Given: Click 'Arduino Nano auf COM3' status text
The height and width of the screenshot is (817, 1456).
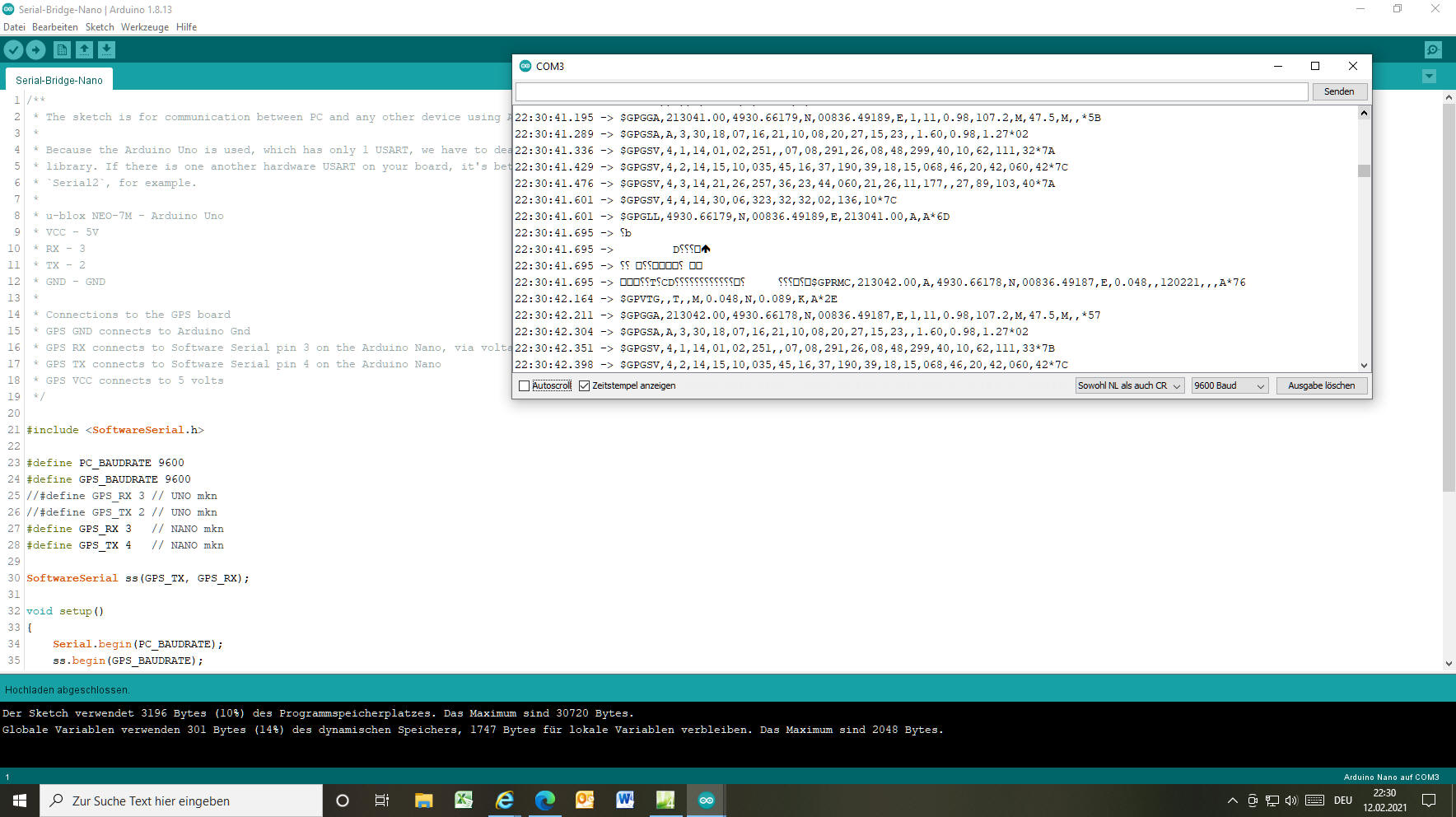Looking at the screenshot, I should pyautogui.click(x=1391, y=777).
